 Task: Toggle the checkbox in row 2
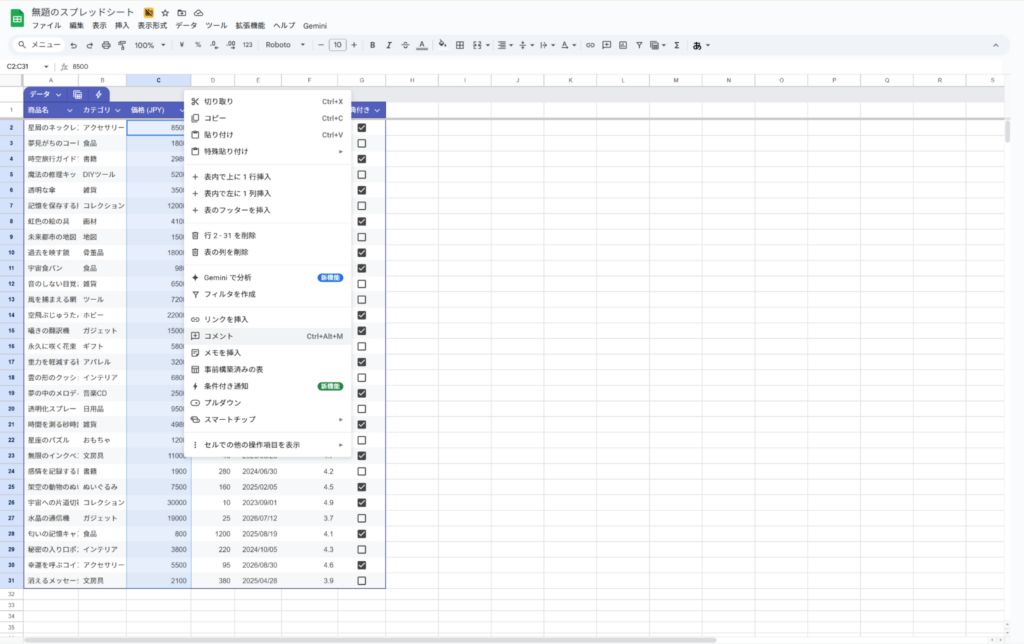(361, 128)
